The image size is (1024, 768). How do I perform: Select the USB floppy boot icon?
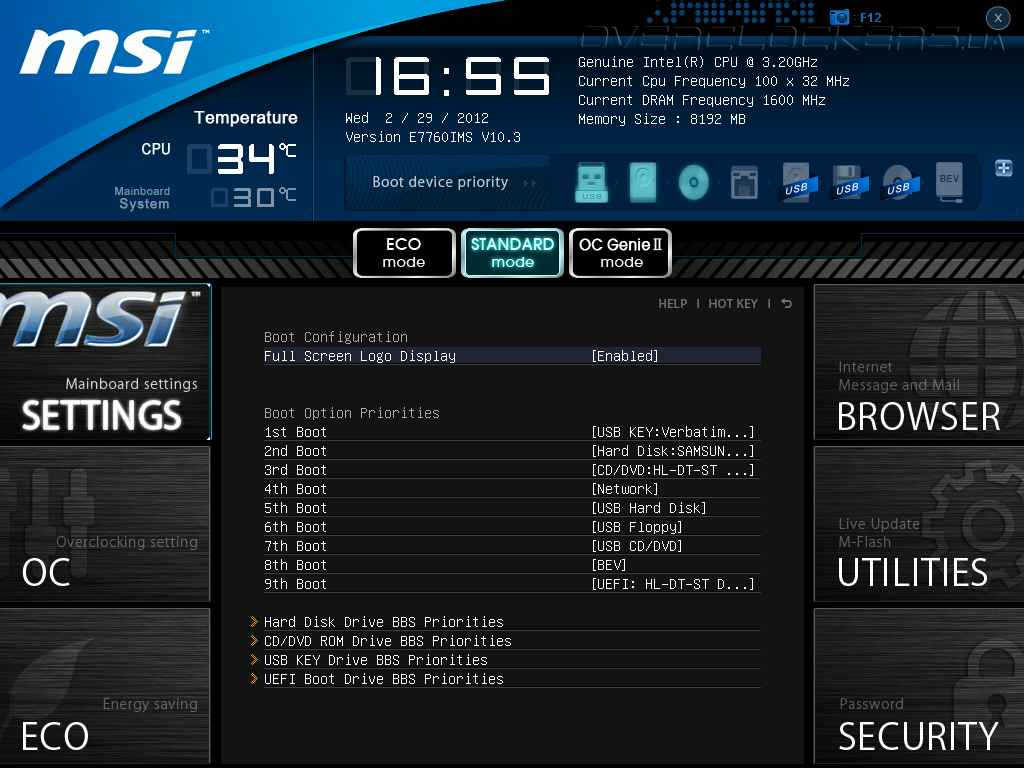[848, 182]
